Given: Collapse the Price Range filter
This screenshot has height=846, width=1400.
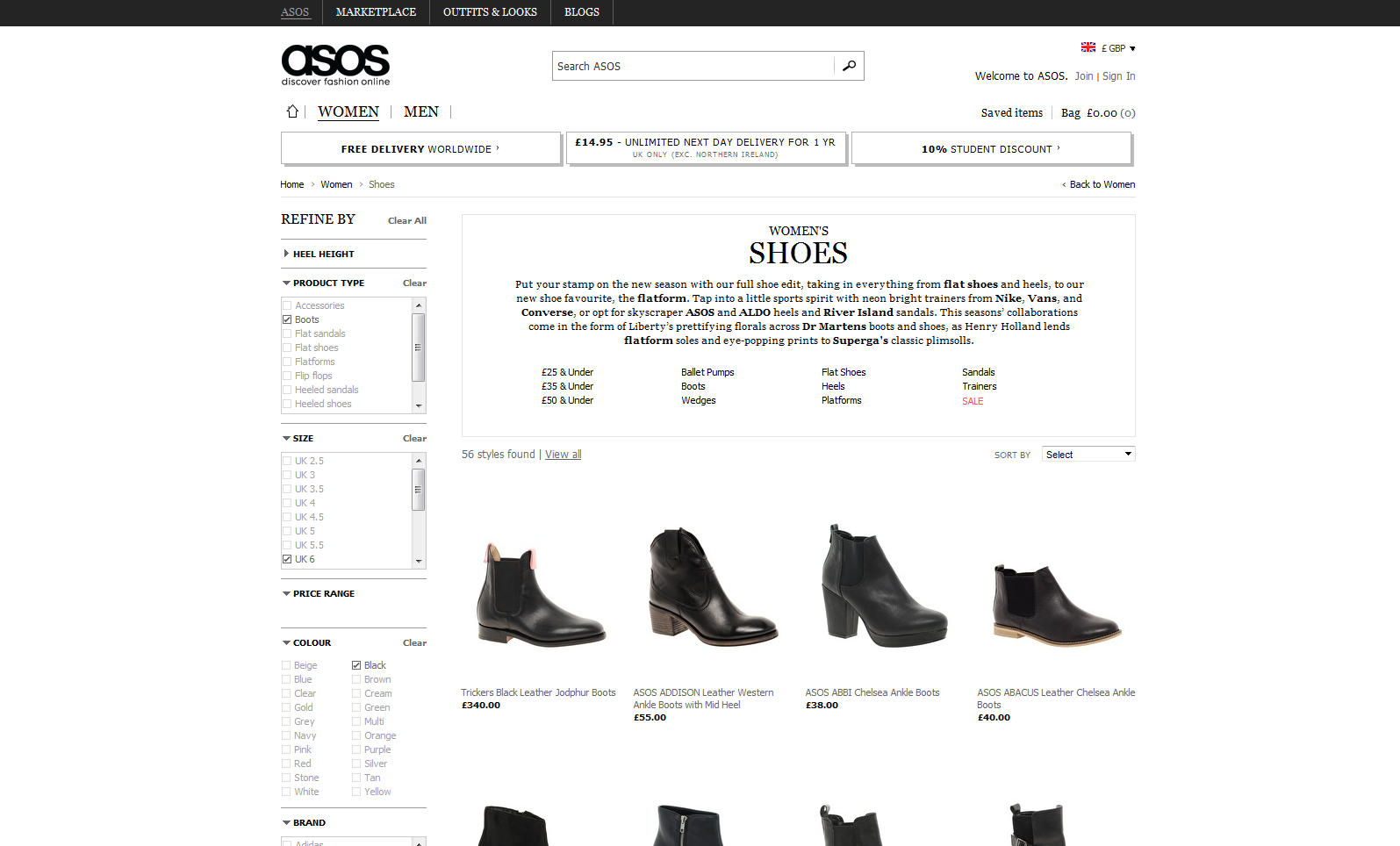Looking at the screenshot, I should 319,593.
